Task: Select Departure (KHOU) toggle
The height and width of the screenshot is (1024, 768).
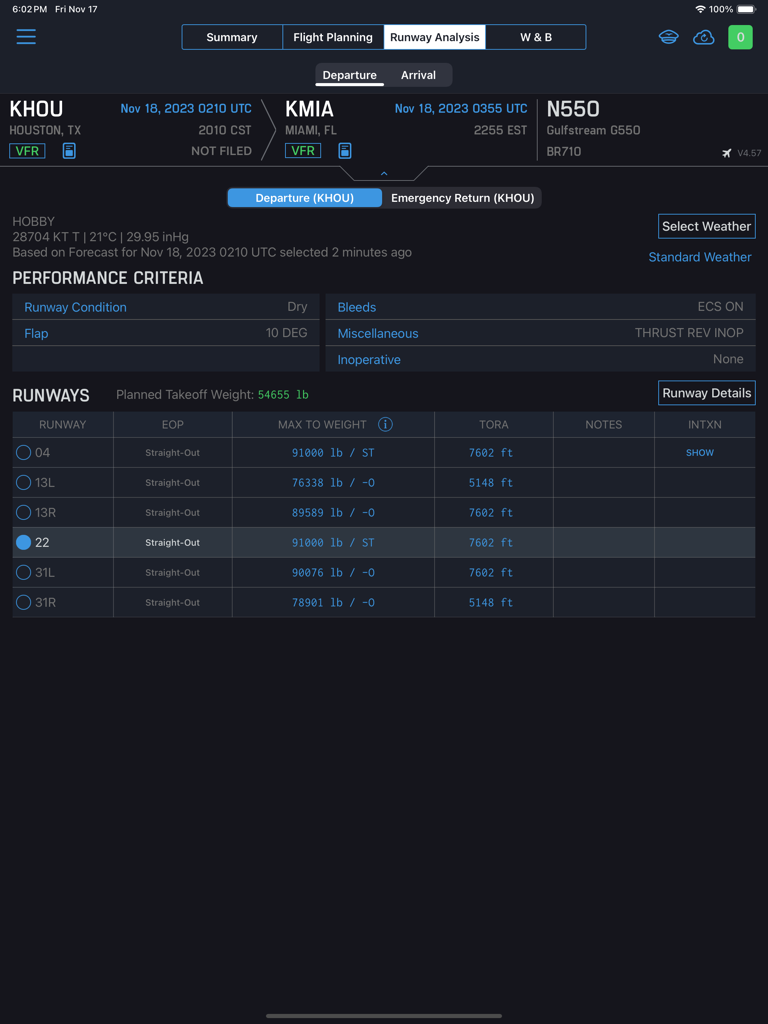Action: (x=305, y=198)
